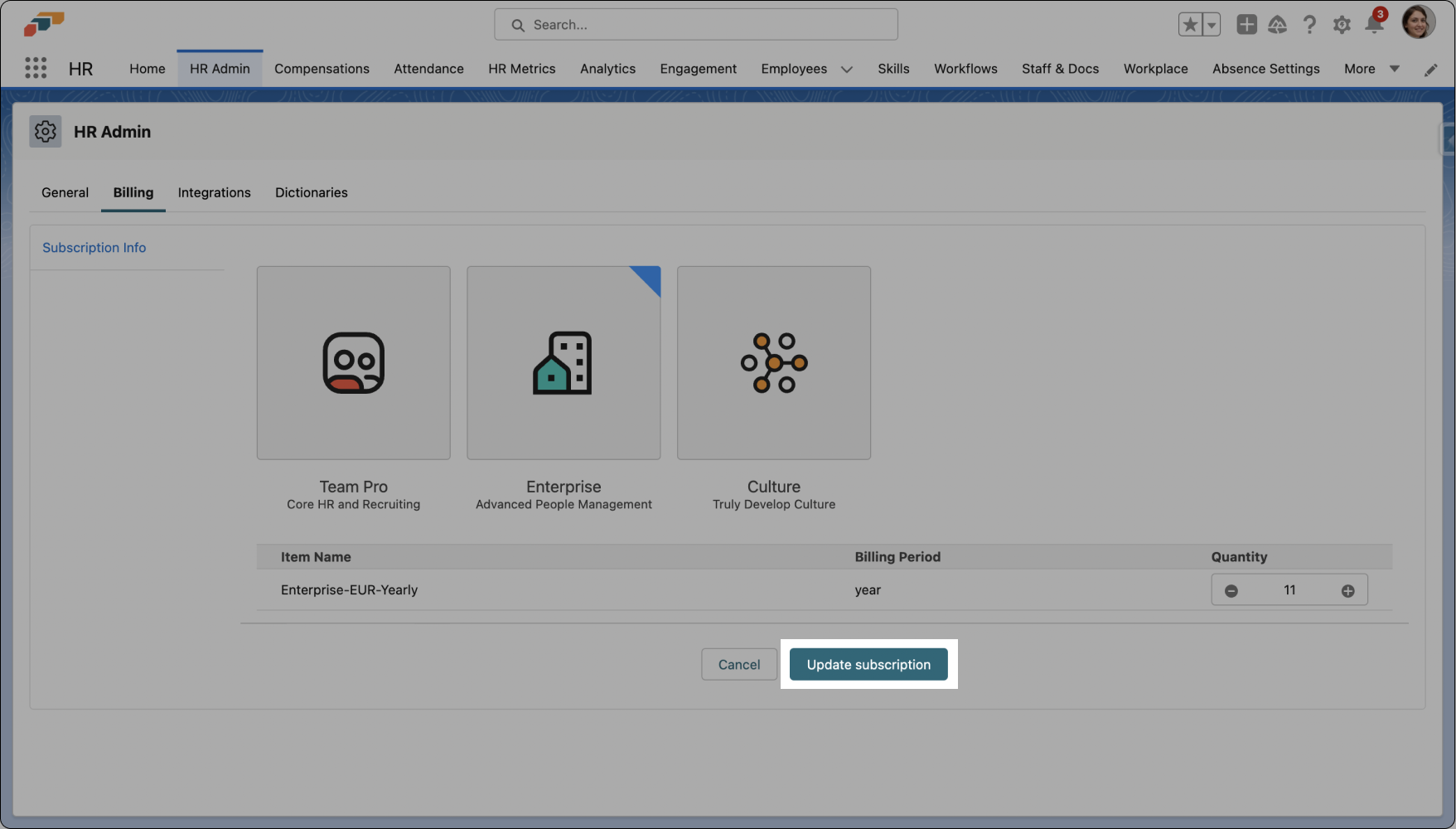Decrease quantity with the minus button
1456x829 pixels.
pos(1231,590)
